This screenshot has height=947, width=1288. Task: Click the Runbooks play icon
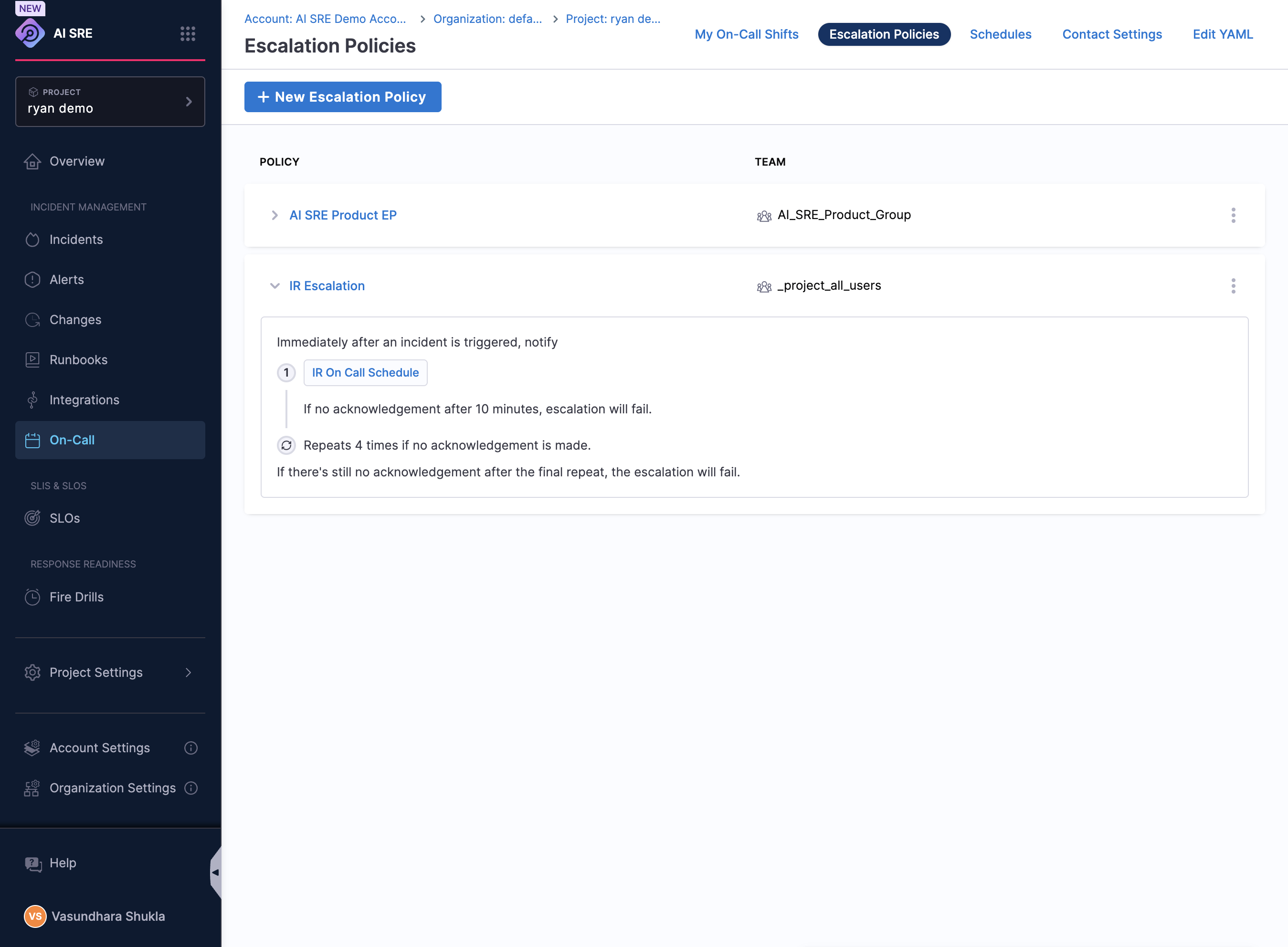[x=32, y=360]
